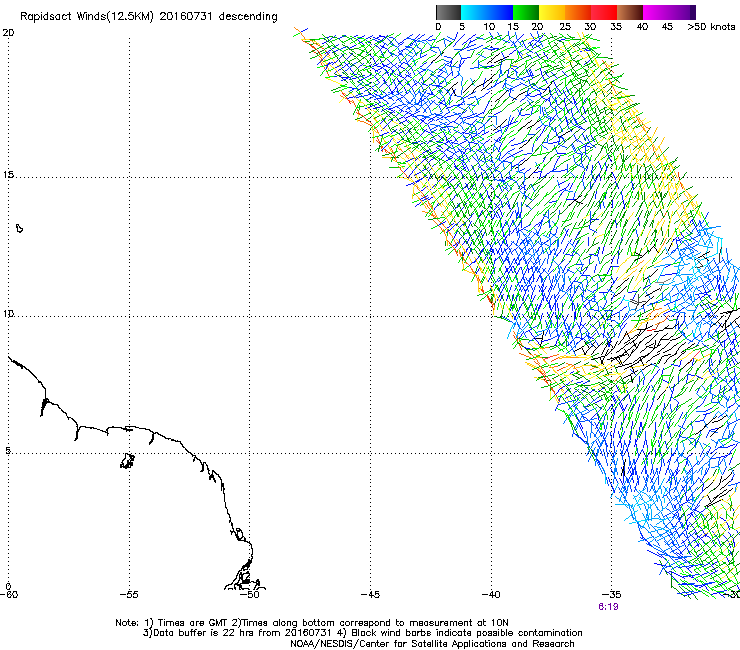Image resolution: width=740 pixels, height=650 pixels.
Task: Click the '5' latitude label on the left axis
Action: (x=8, y=451)
